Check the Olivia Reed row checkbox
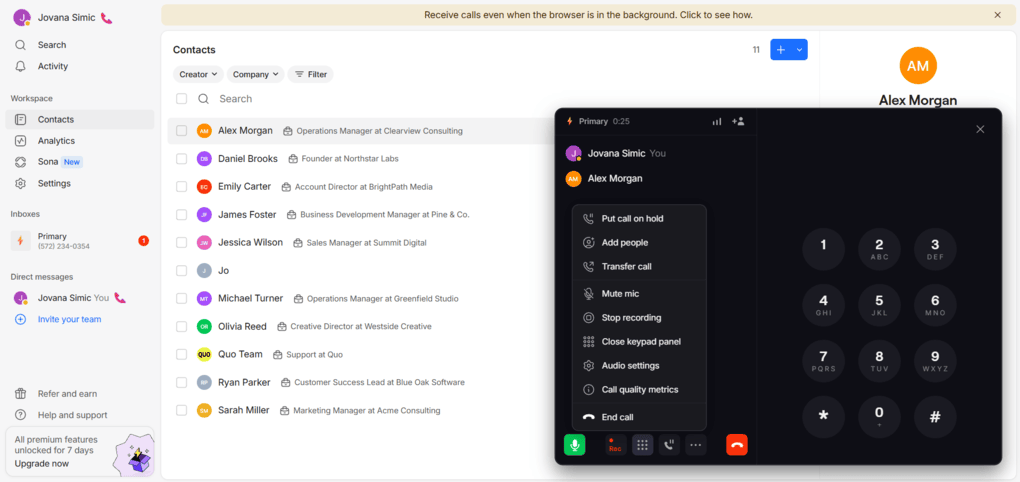The image size is (1020, 482). coord(181,327)
